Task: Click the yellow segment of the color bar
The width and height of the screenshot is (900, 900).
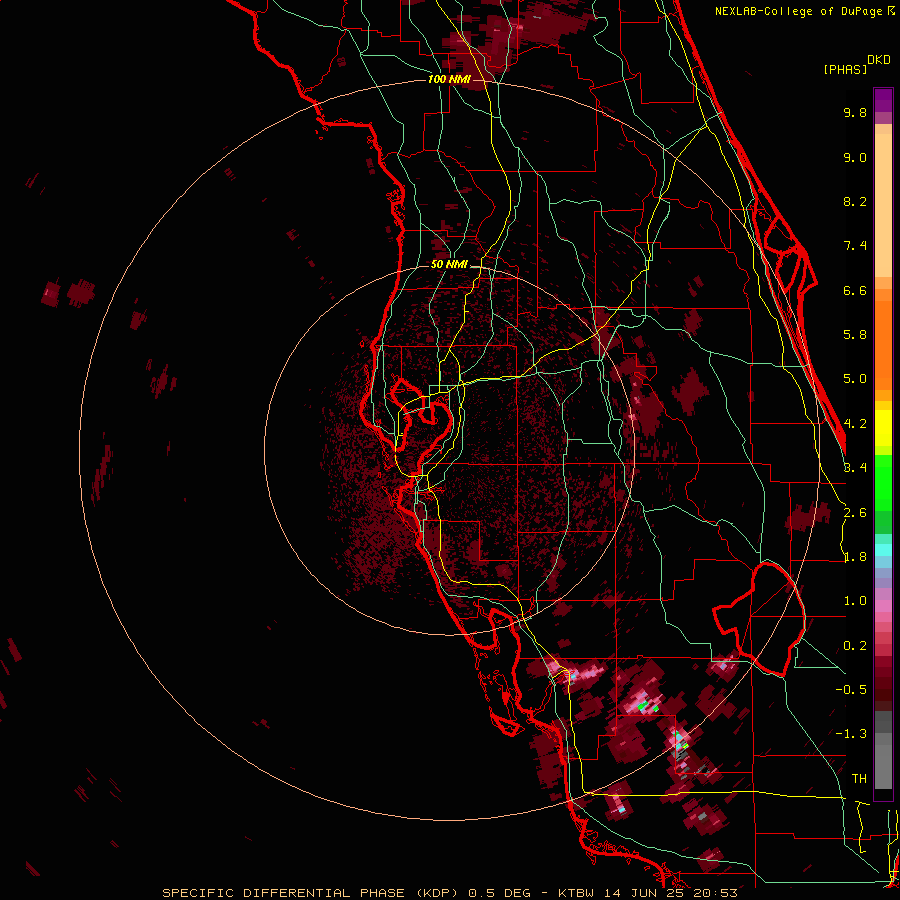Action: [x=883, y=428]
